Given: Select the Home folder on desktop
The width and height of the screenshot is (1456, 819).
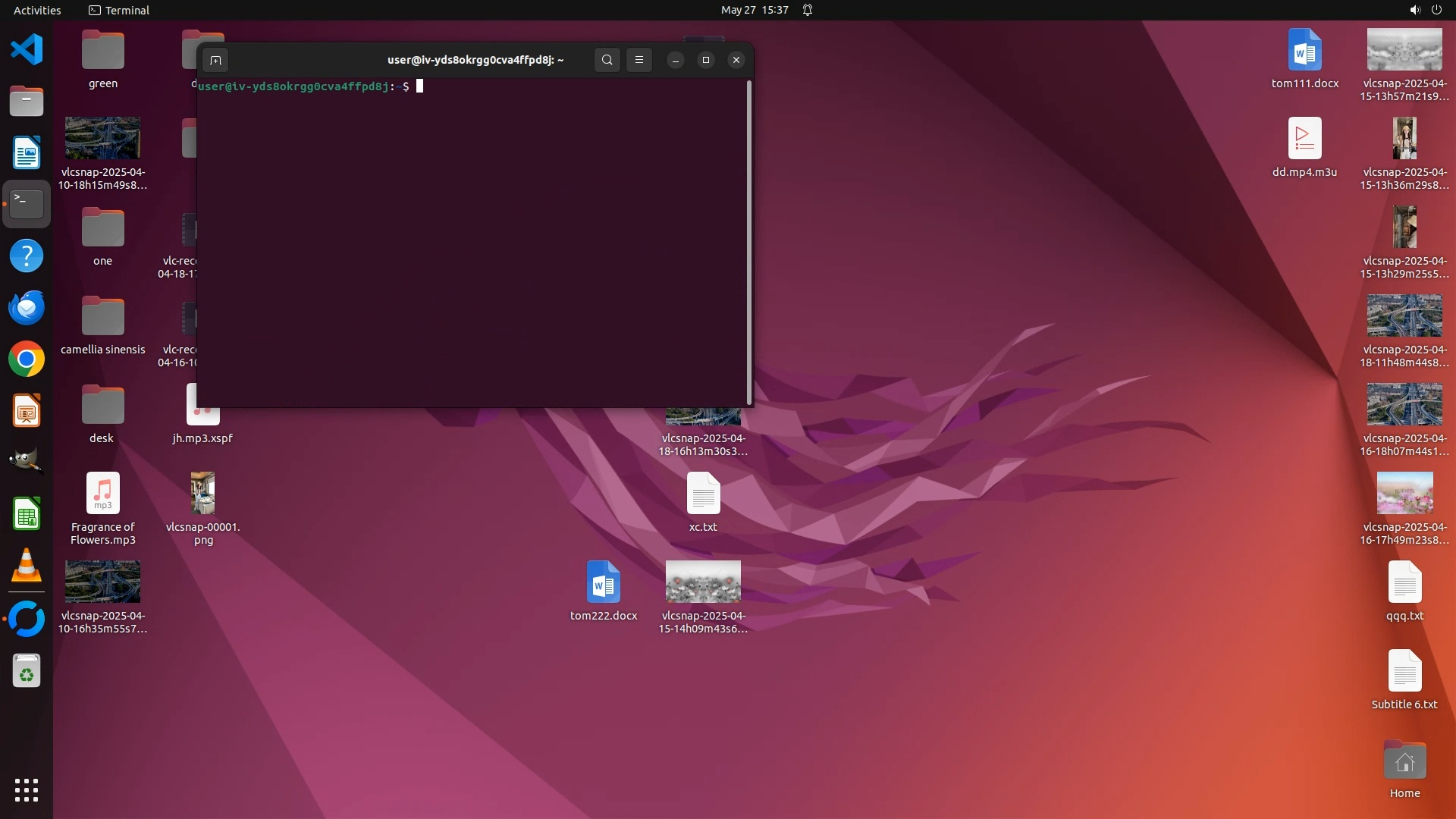Looking at the screenshot, I should tap(1404, 761).
